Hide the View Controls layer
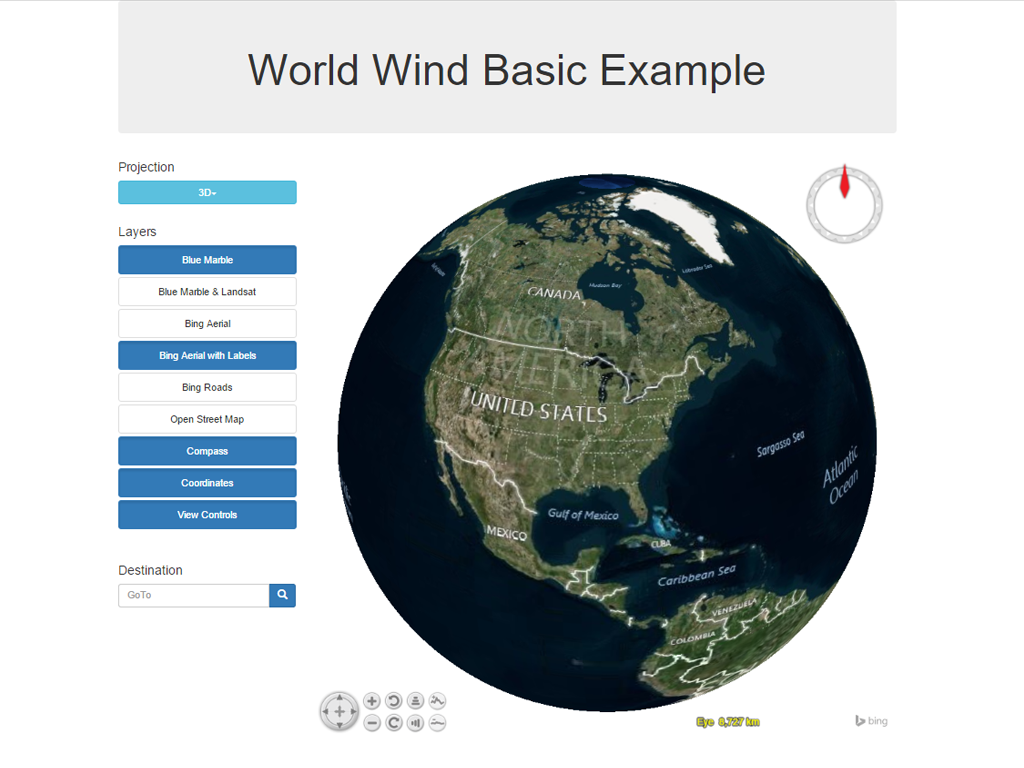This screenshot has height=768, width=1024. 207,515
